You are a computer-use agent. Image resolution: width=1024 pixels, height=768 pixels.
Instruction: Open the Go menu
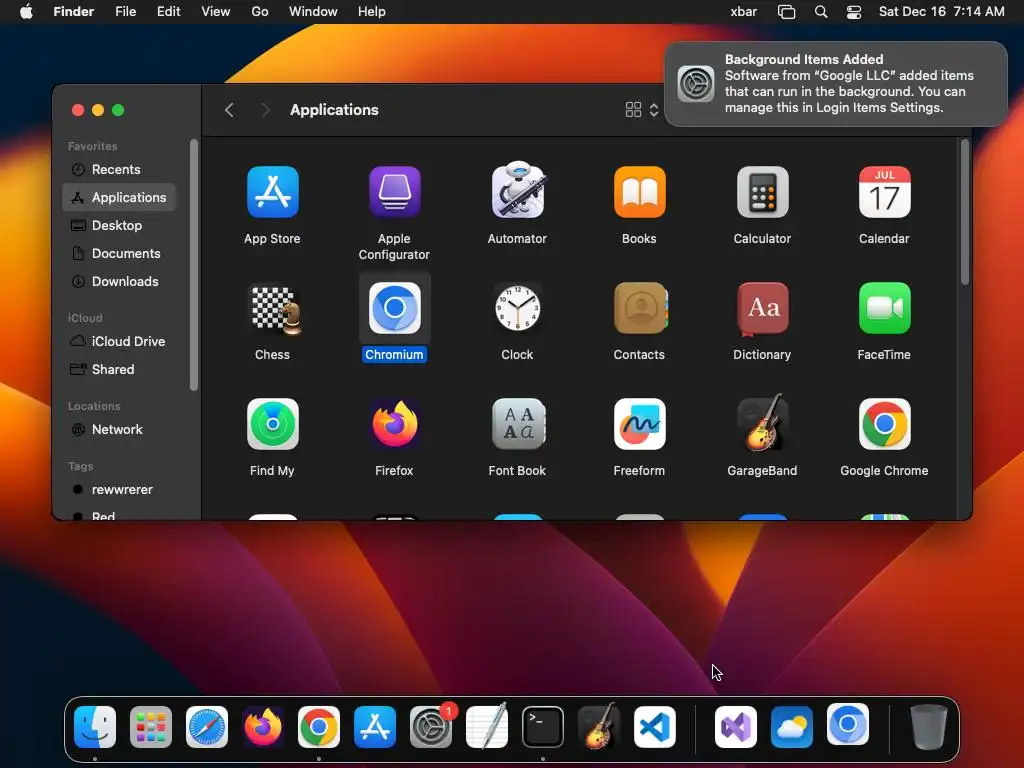click(x=260, y=12)
